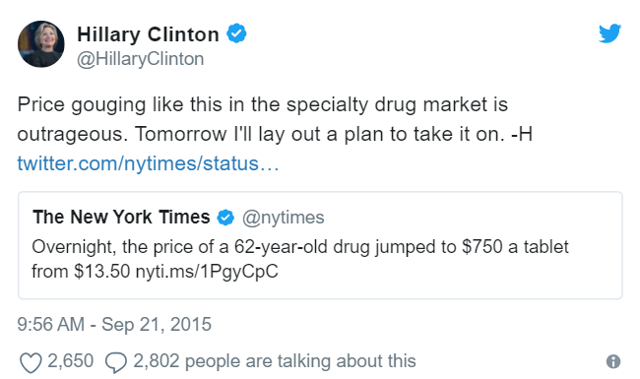Click the main tweet text about price gouging

click(275, 119)
